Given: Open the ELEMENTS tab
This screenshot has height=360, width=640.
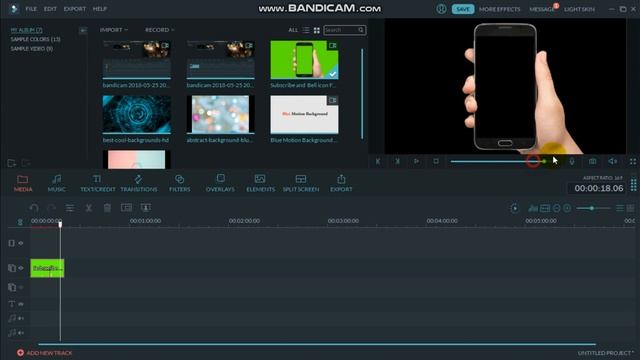Looking at the screenshot, I should [x=260, y=183].
